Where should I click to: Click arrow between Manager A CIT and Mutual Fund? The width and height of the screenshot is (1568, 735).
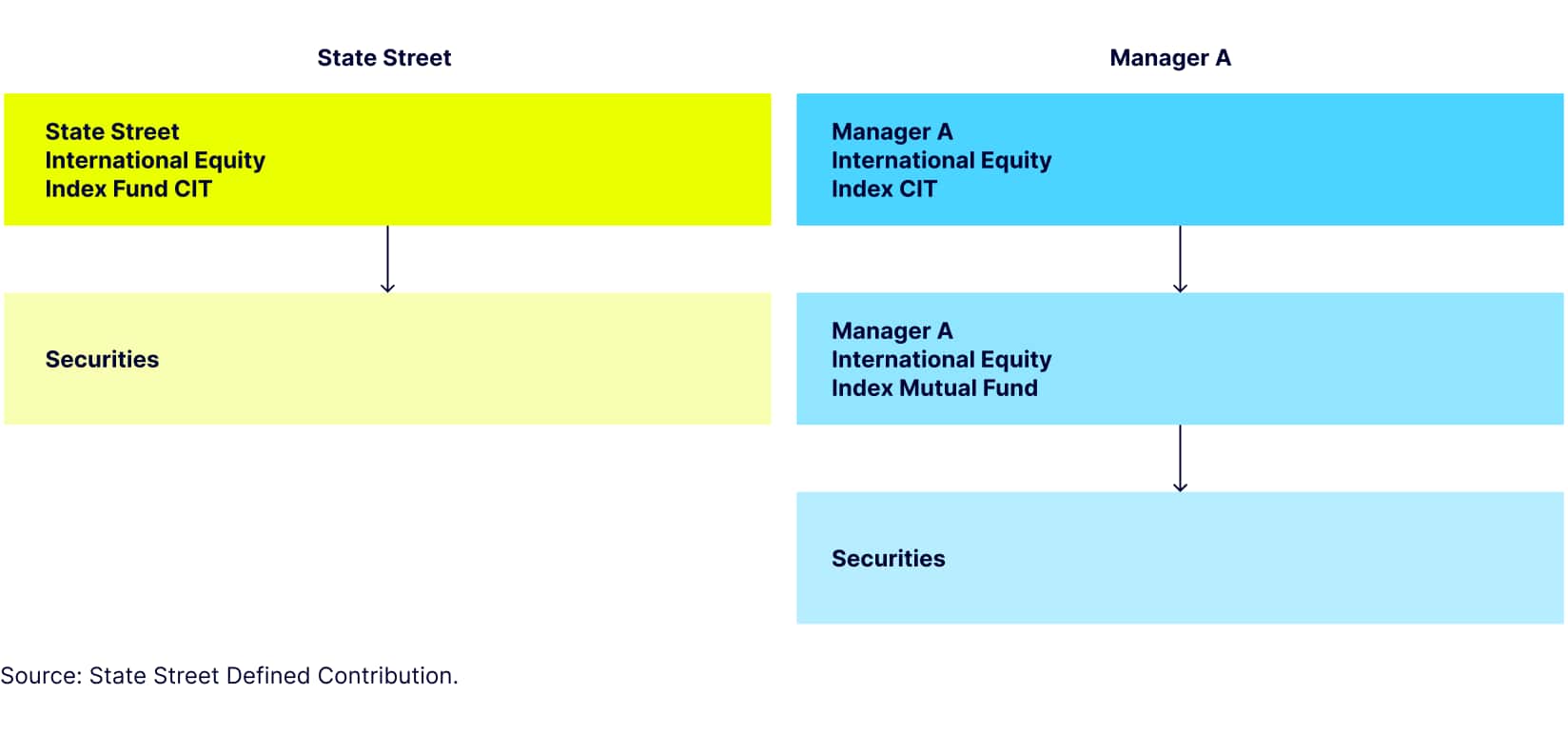[1180, 259]
